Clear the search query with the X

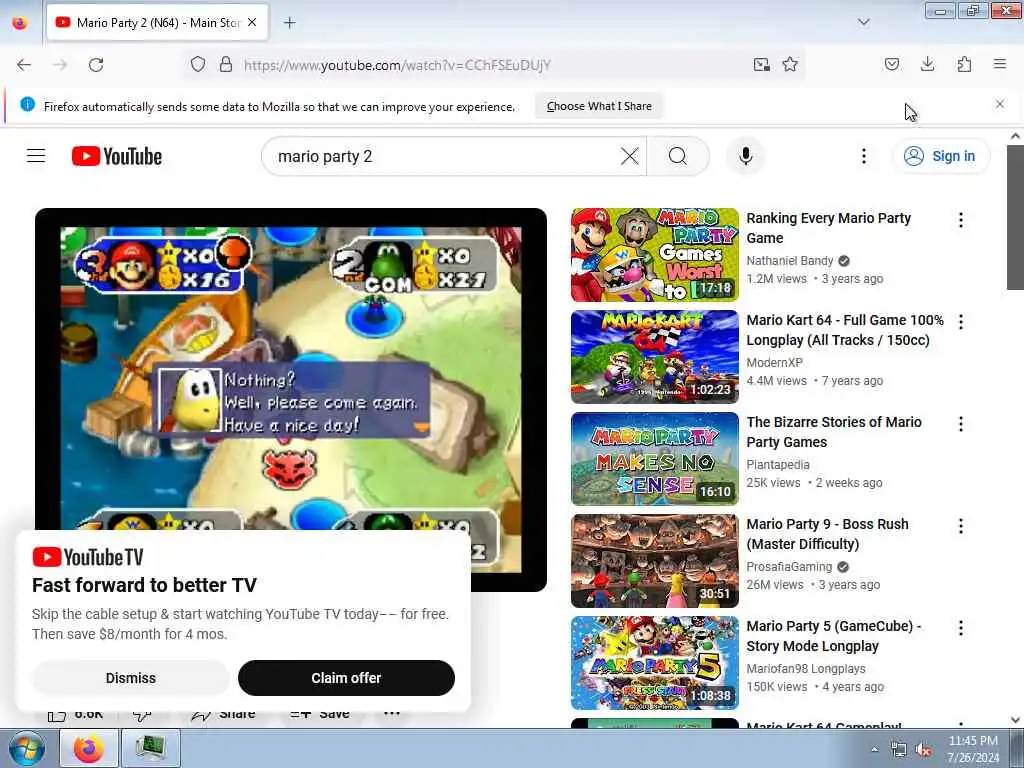click(630, 156)
